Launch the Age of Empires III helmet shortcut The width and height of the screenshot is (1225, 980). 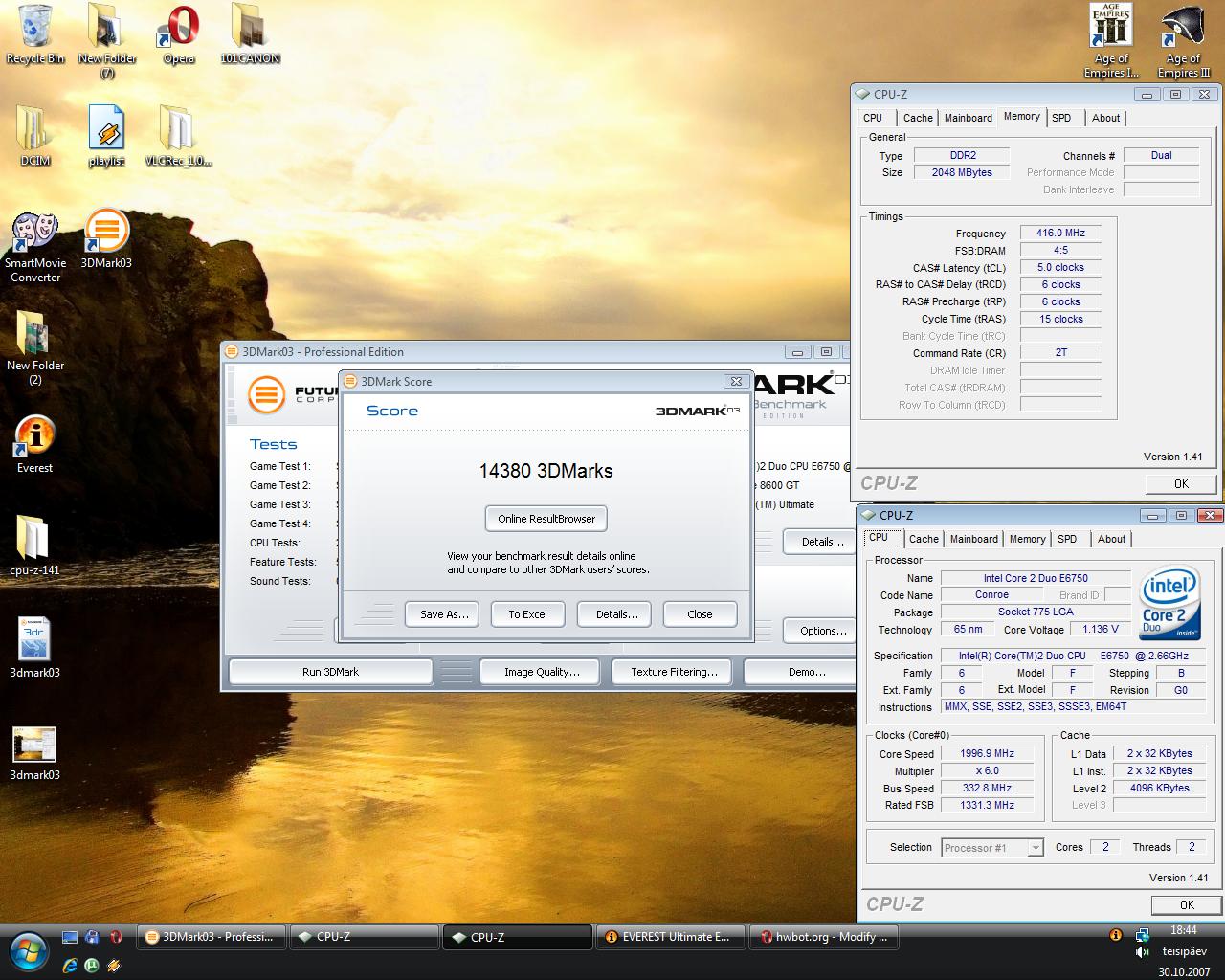coord(1184,41)
